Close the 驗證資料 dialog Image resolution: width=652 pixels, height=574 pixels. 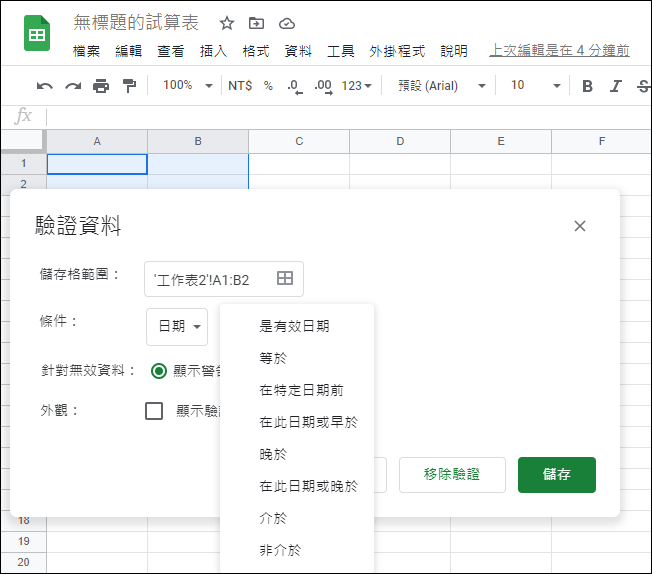tap(580, 226)
